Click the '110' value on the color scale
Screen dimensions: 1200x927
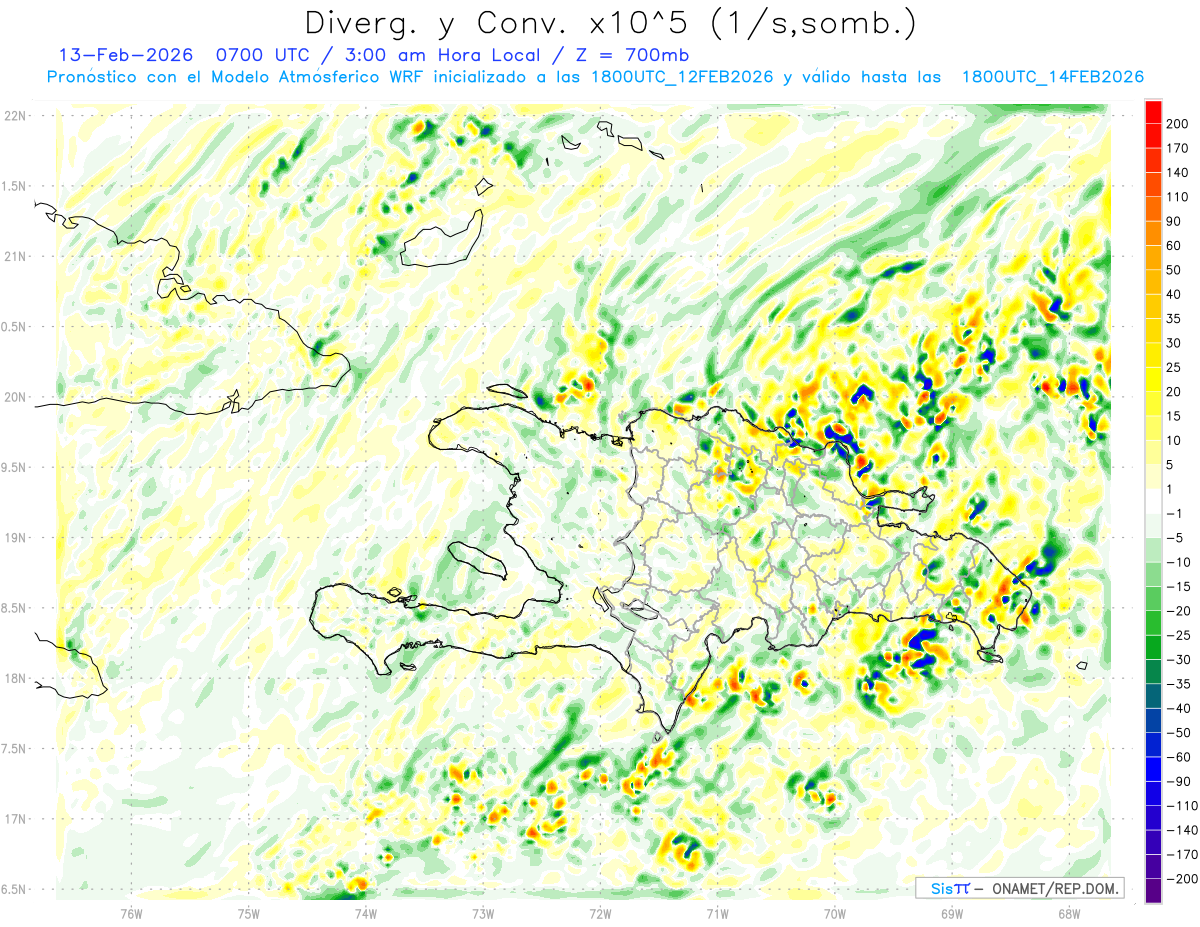(1177, 197)
